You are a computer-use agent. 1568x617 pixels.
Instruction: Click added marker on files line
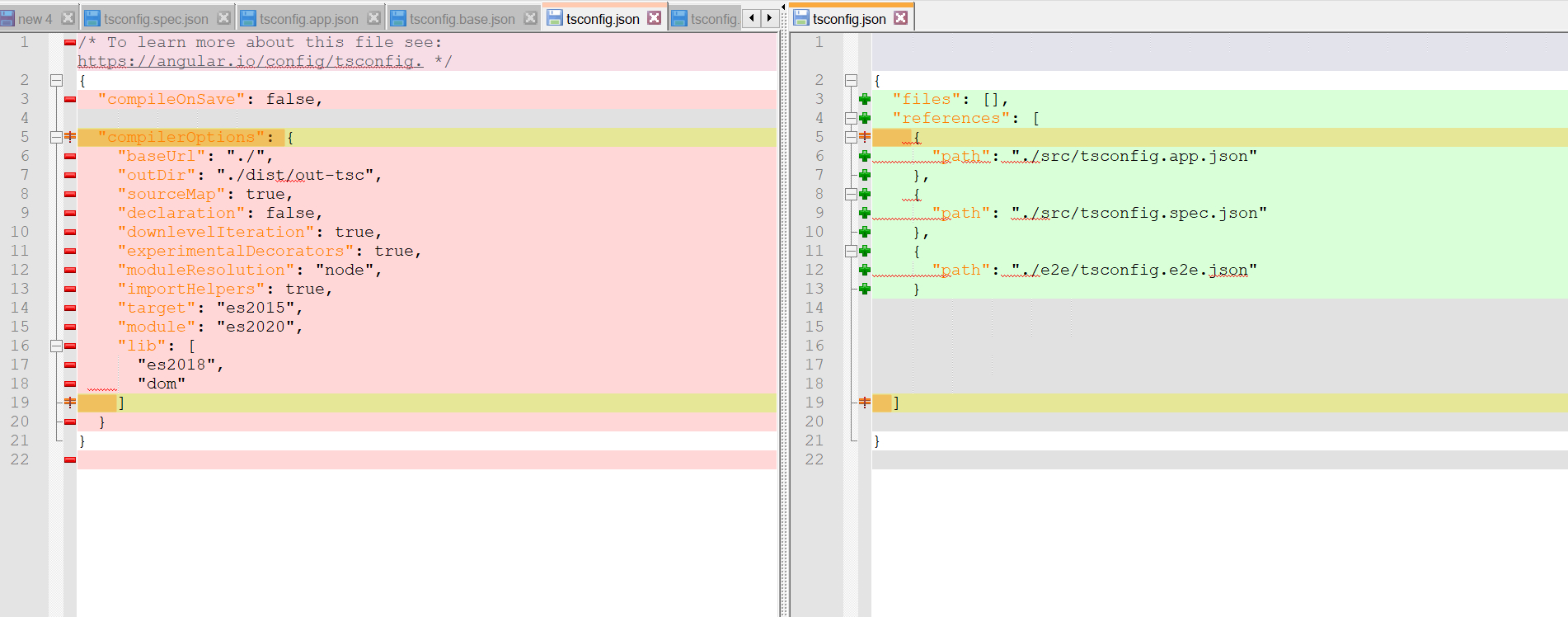(x=865, y=99)
